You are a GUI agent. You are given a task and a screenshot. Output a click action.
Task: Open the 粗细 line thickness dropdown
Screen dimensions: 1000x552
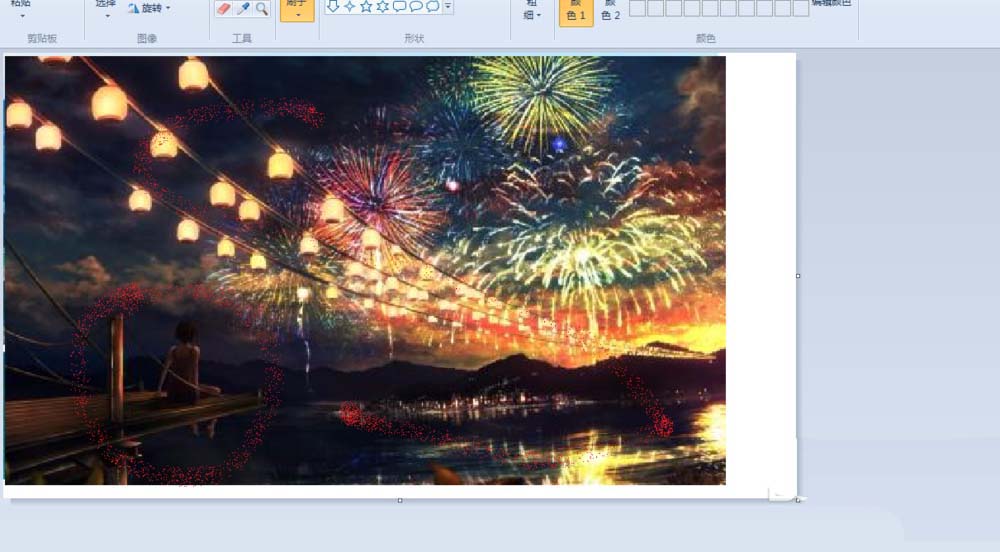pyautogui.click(x=533, y=10)
